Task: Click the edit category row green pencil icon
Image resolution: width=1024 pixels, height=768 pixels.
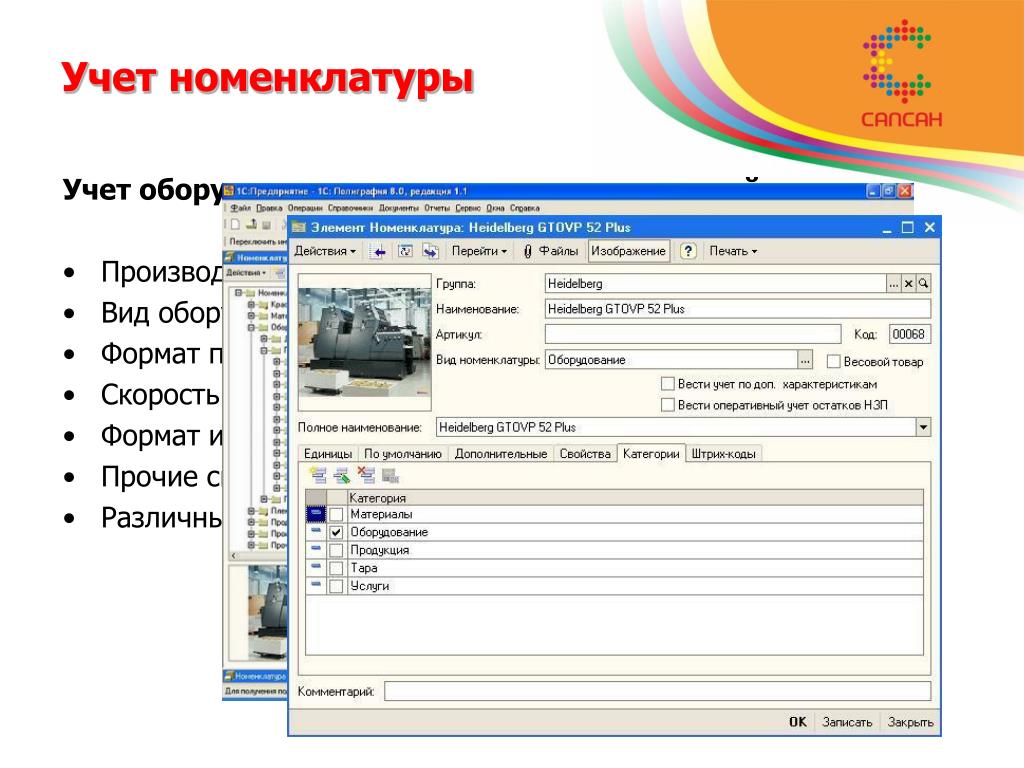Action: point(342,475)
